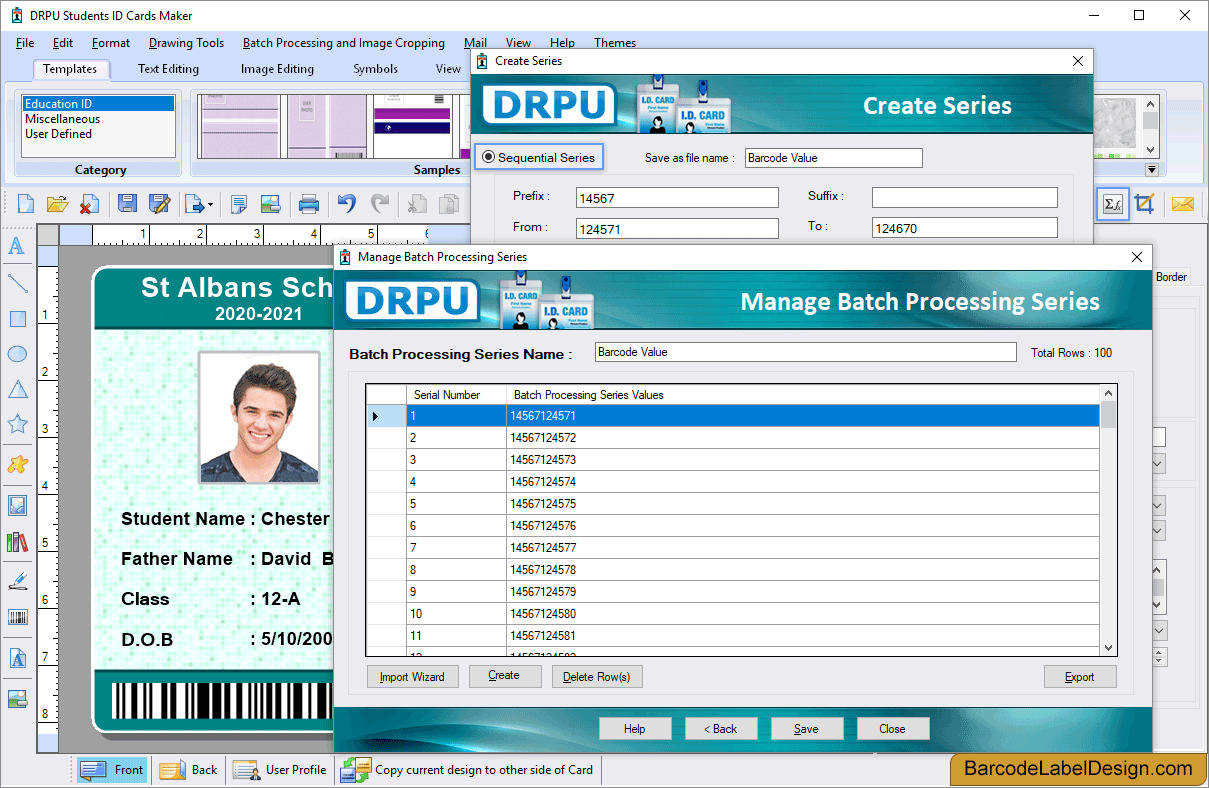This screenshot has height=788, width=1209.
Task: Click the toolbar picture export icon
Action: (x=270, y=204)
